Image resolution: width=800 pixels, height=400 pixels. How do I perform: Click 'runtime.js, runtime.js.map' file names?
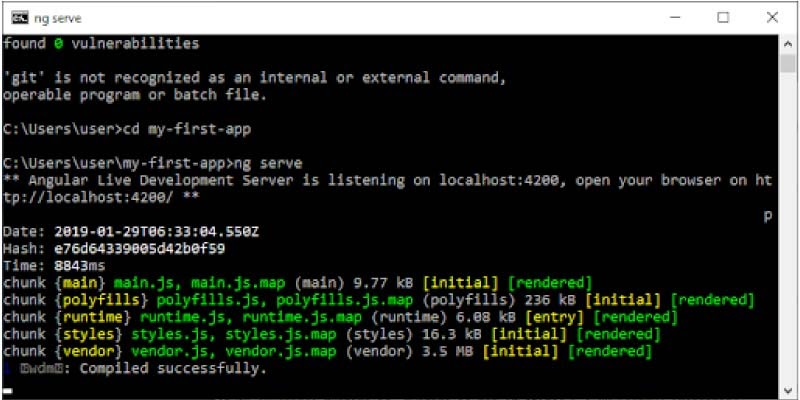click(251, 317)
